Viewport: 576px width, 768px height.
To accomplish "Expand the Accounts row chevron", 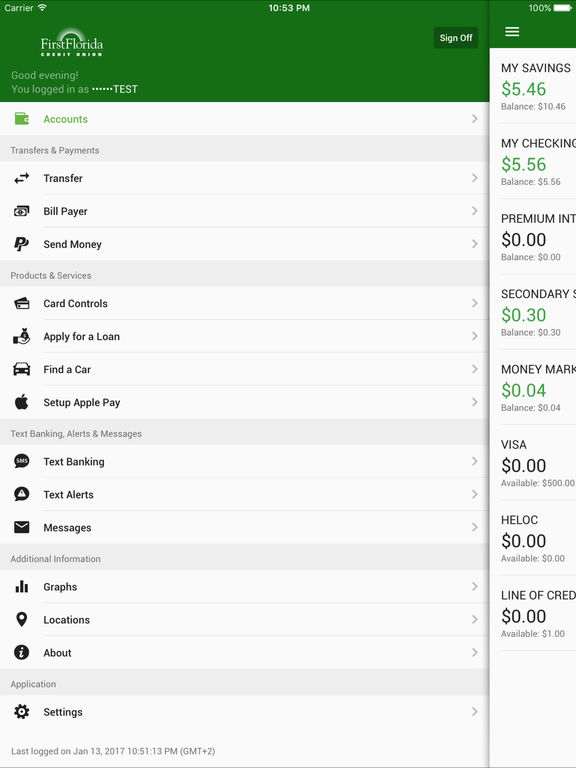I will [475, 119].
